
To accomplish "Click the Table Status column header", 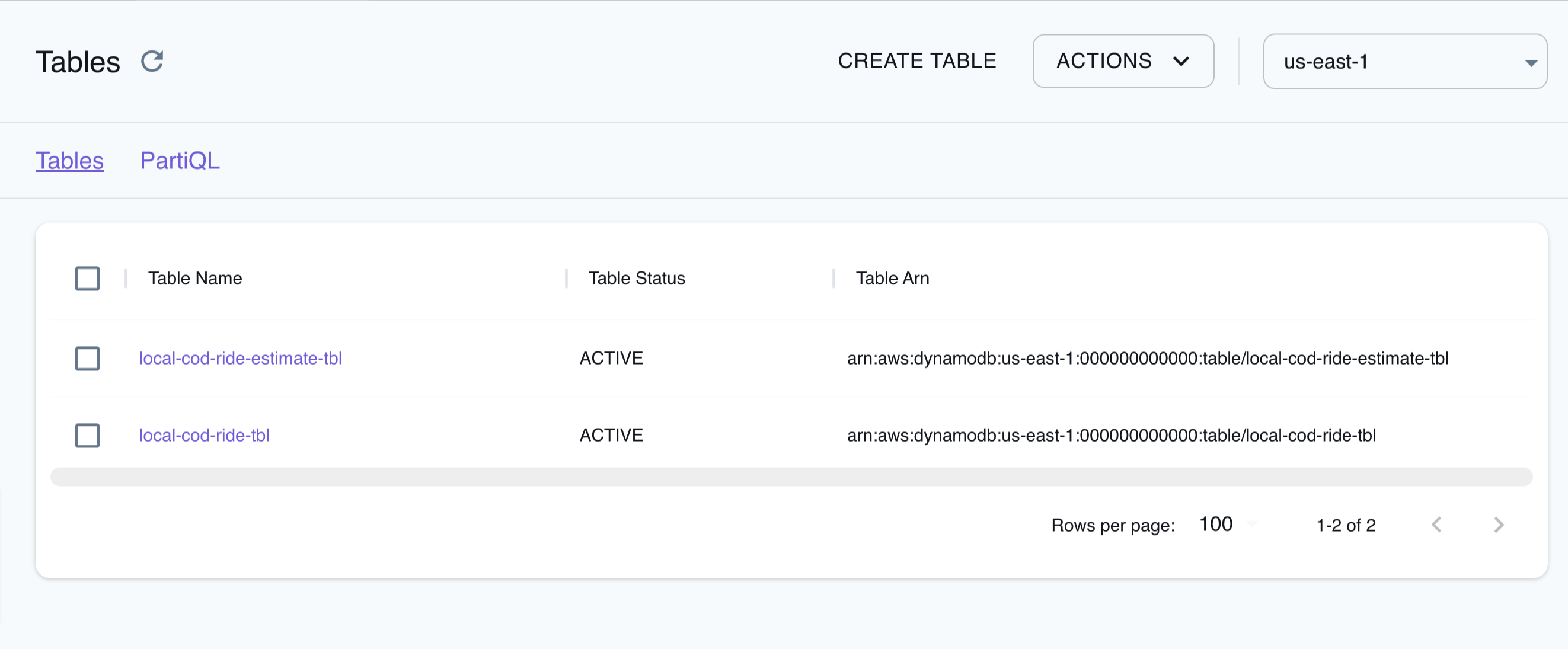I will tap(637, 278).
